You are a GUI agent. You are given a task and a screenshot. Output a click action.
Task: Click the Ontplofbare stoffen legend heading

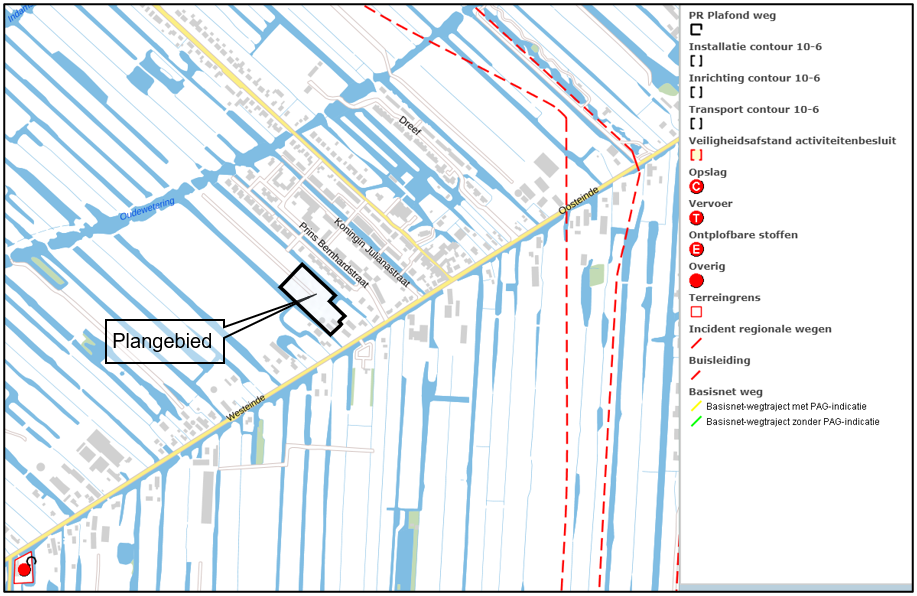(x=743, y=235)
